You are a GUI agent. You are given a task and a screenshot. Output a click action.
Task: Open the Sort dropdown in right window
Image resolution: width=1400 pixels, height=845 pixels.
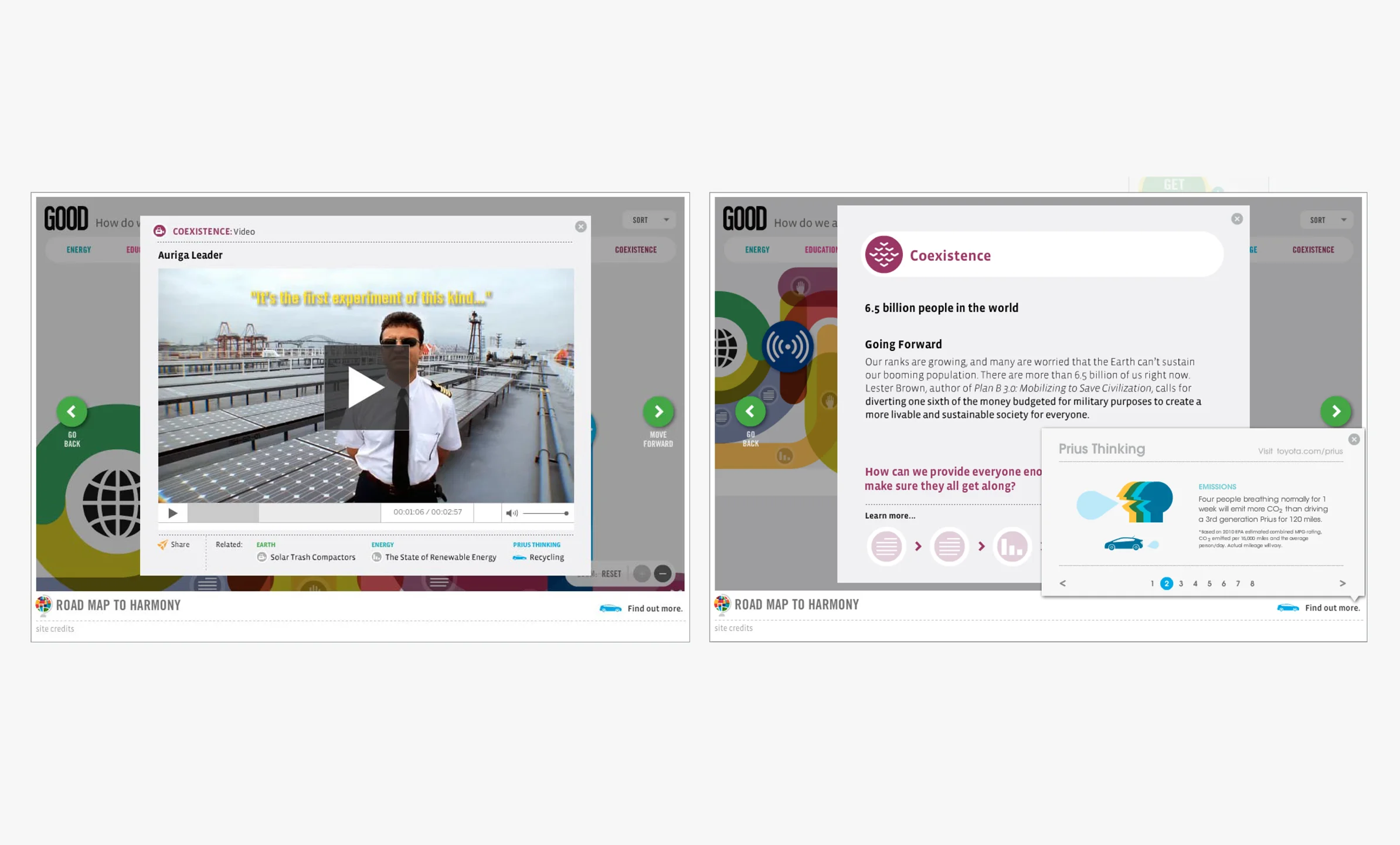coord(1327,220)
